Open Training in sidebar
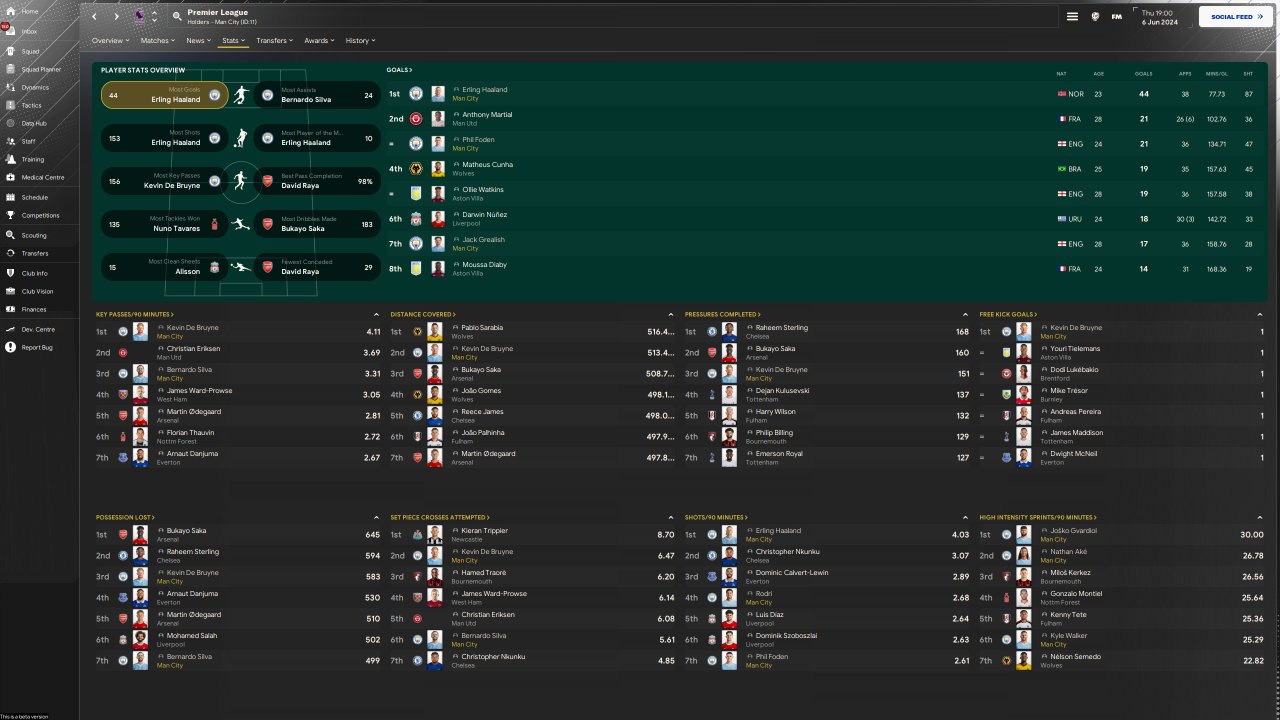 32,159
